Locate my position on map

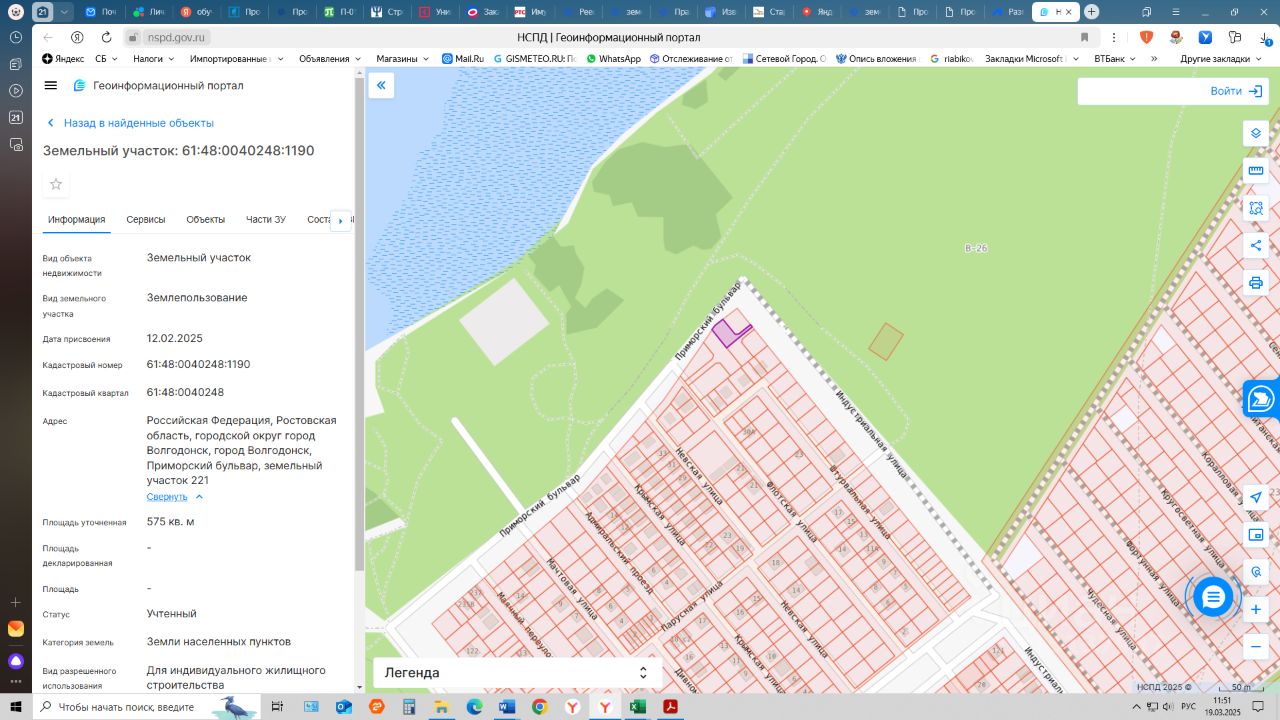click(x=1256, y=497)
